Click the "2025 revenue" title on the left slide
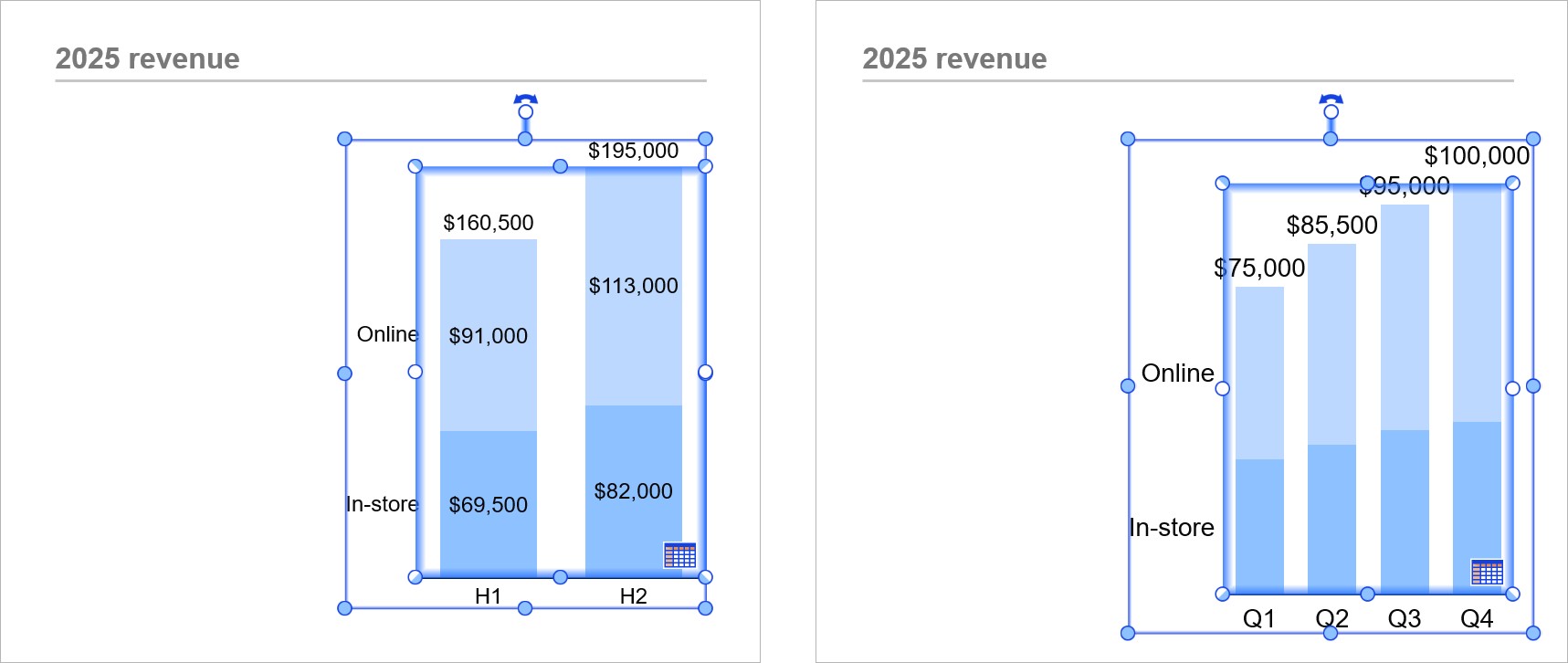1568x663 pixels. [x=147, y=58]
